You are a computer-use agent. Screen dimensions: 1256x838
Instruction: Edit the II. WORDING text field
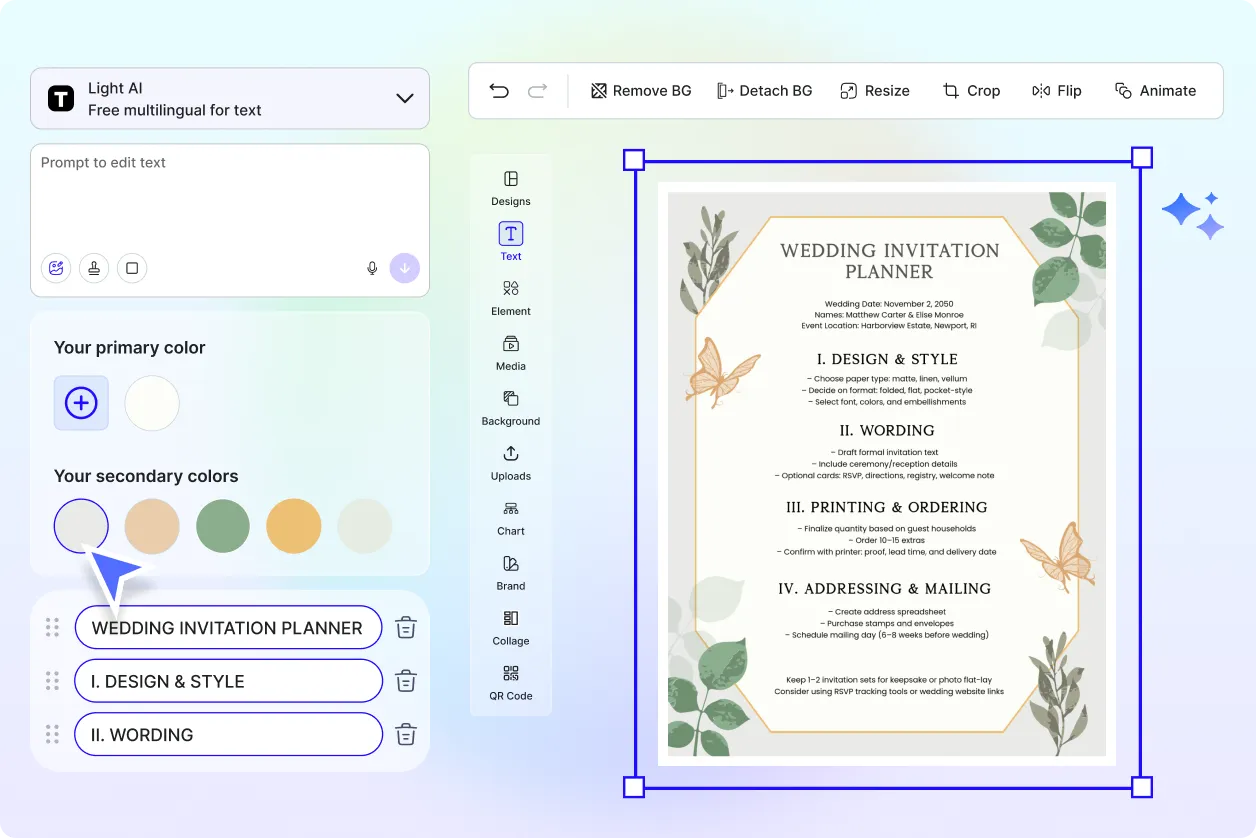coord(228,734)
